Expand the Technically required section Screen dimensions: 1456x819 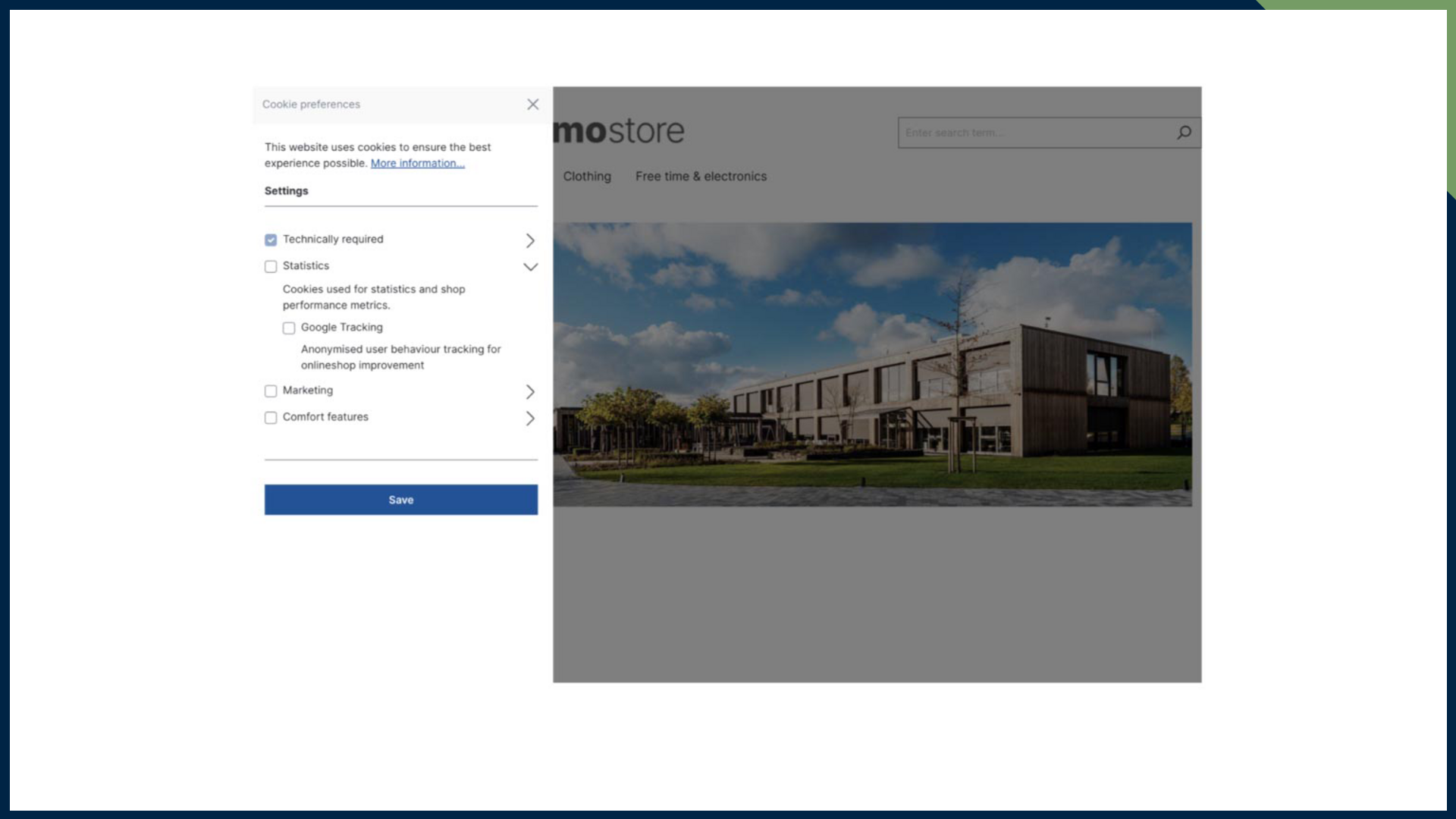[x=530, y=240]
